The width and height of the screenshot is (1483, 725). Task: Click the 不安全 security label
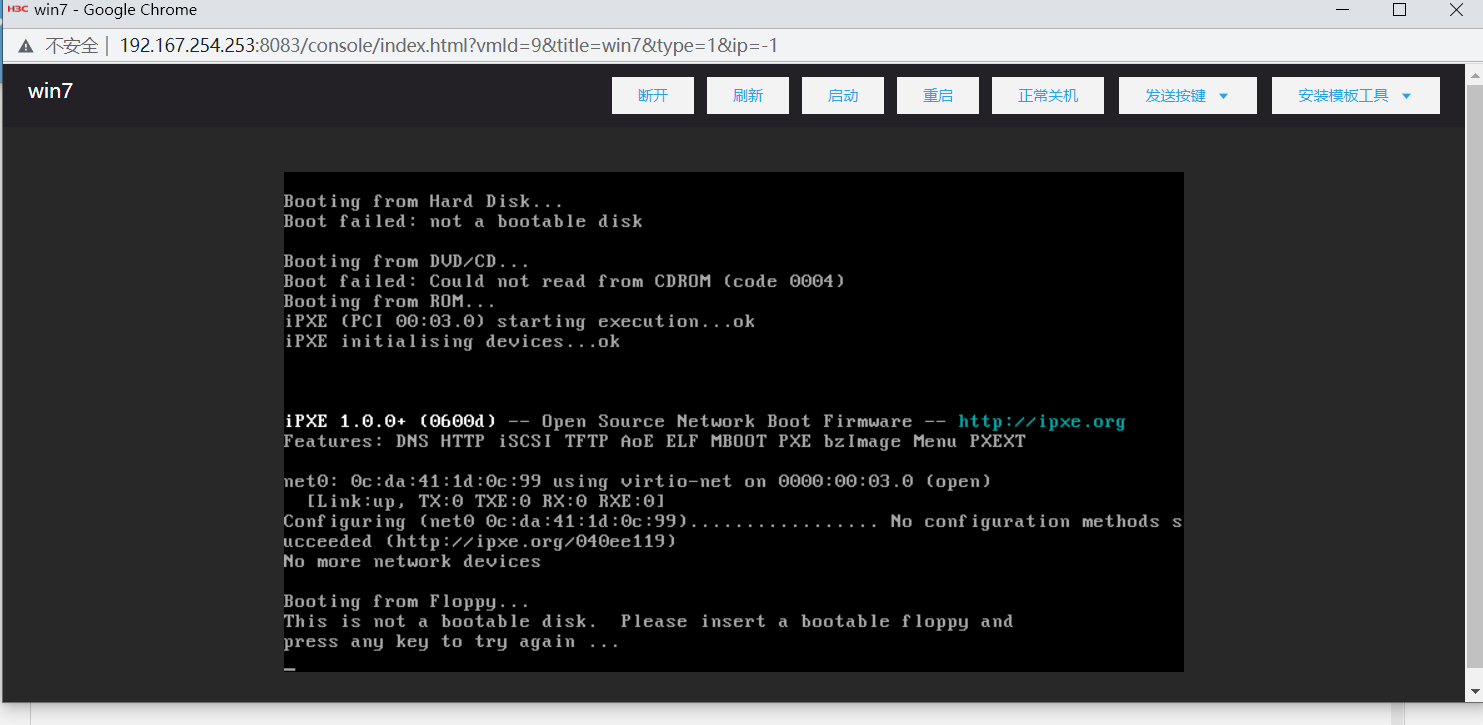point(72,46)
